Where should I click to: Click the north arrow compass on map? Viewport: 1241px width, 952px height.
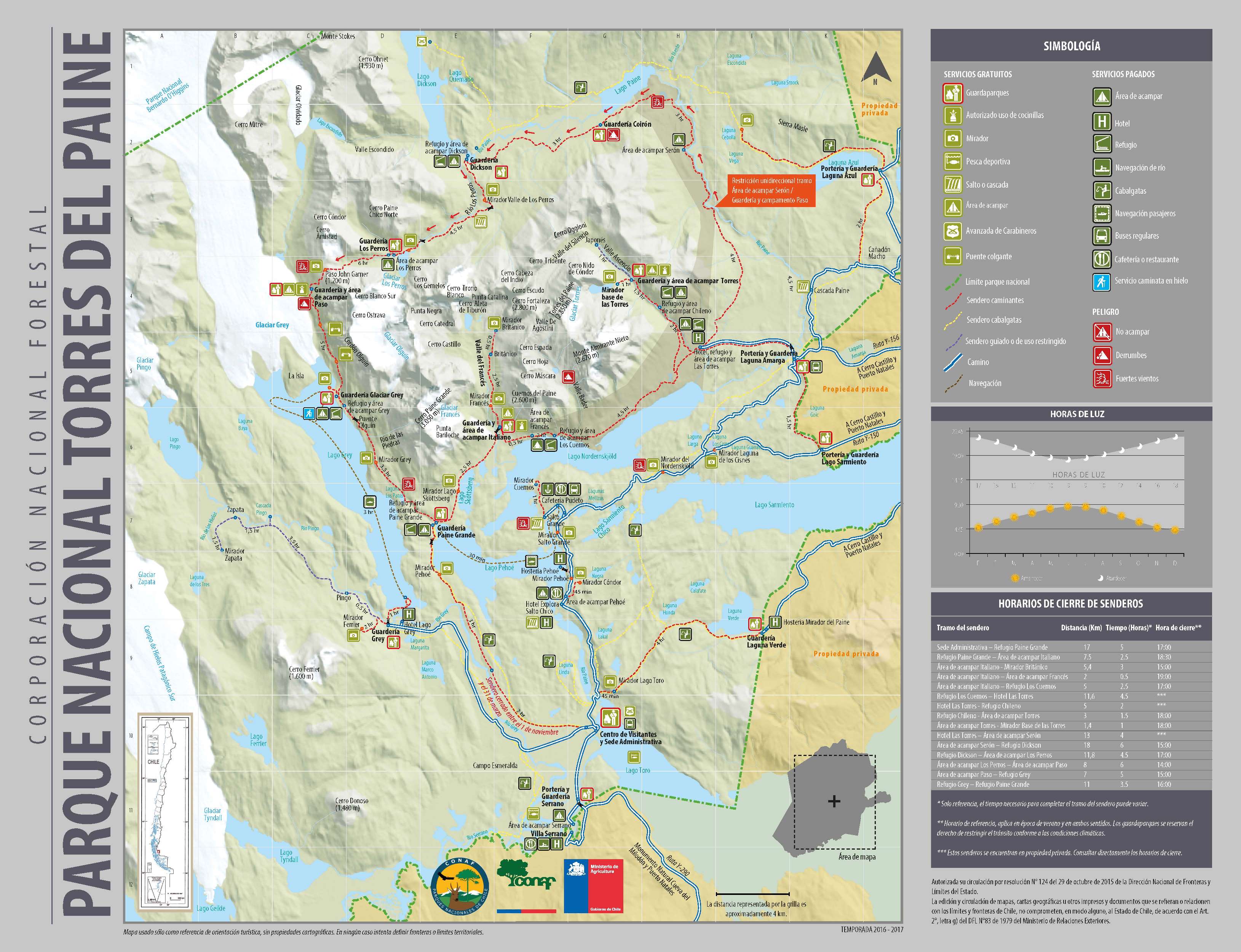875,67
